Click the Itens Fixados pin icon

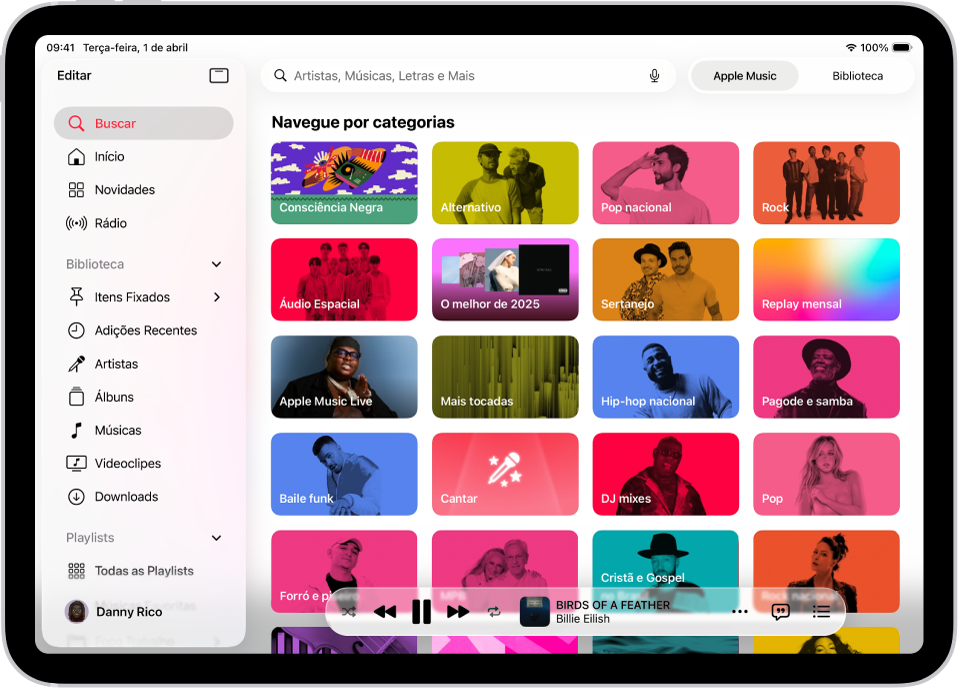(76, 297)
